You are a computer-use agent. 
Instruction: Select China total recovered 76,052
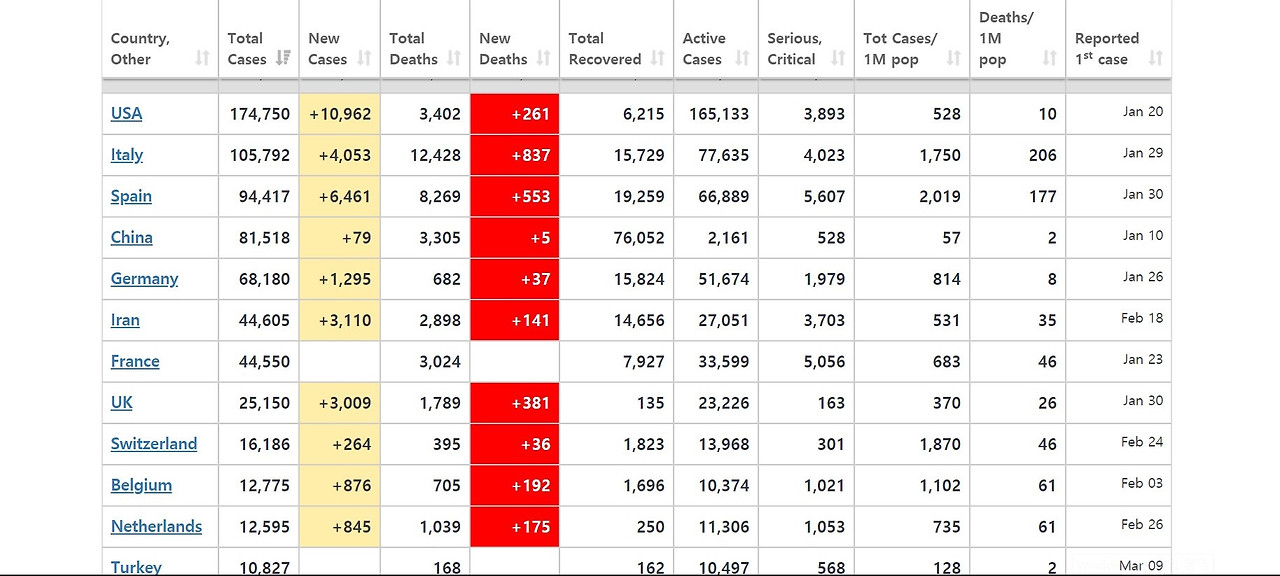[x=639, y=238]
